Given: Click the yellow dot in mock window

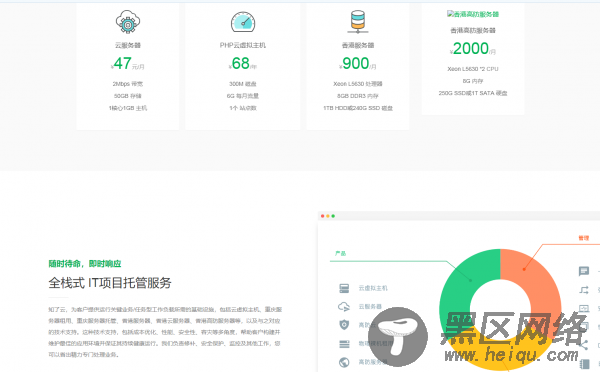Looking at the screenshot, I should click(328, 216).
